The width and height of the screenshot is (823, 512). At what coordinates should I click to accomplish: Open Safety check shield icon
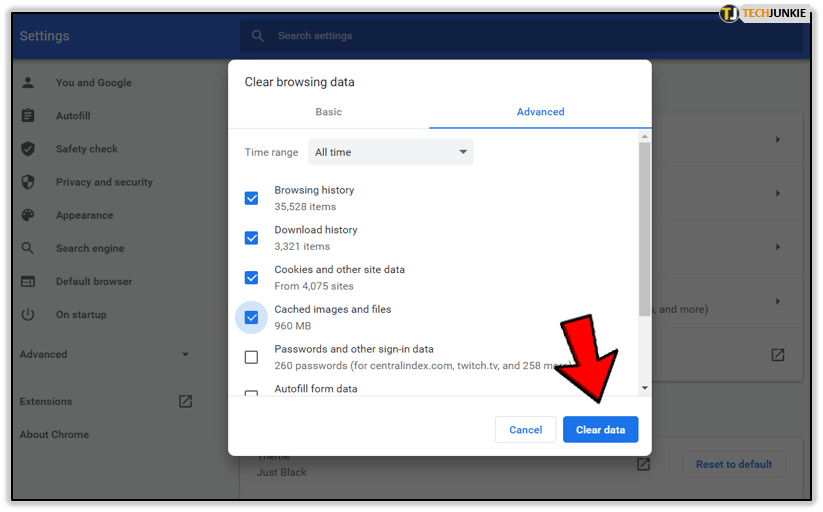tap(28, 149)
